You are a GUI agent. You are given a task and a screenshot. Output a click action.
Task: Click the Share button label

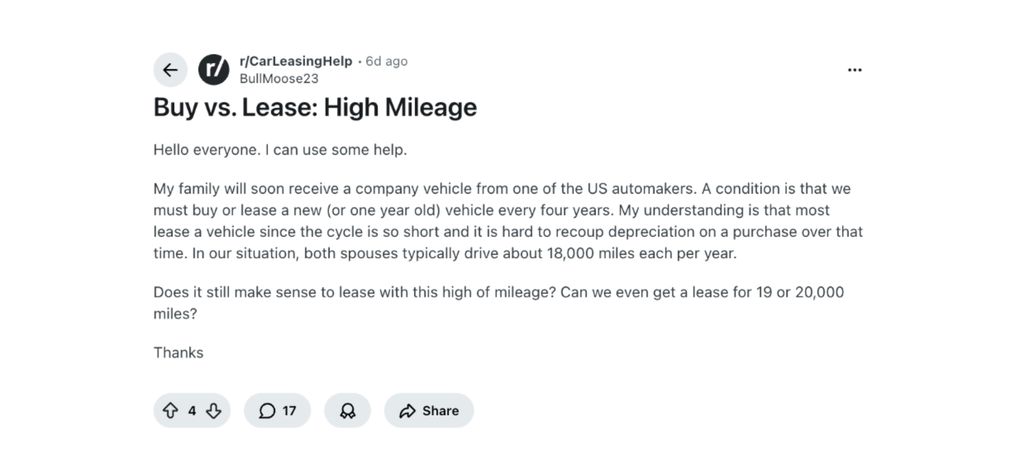coord(440,410)
